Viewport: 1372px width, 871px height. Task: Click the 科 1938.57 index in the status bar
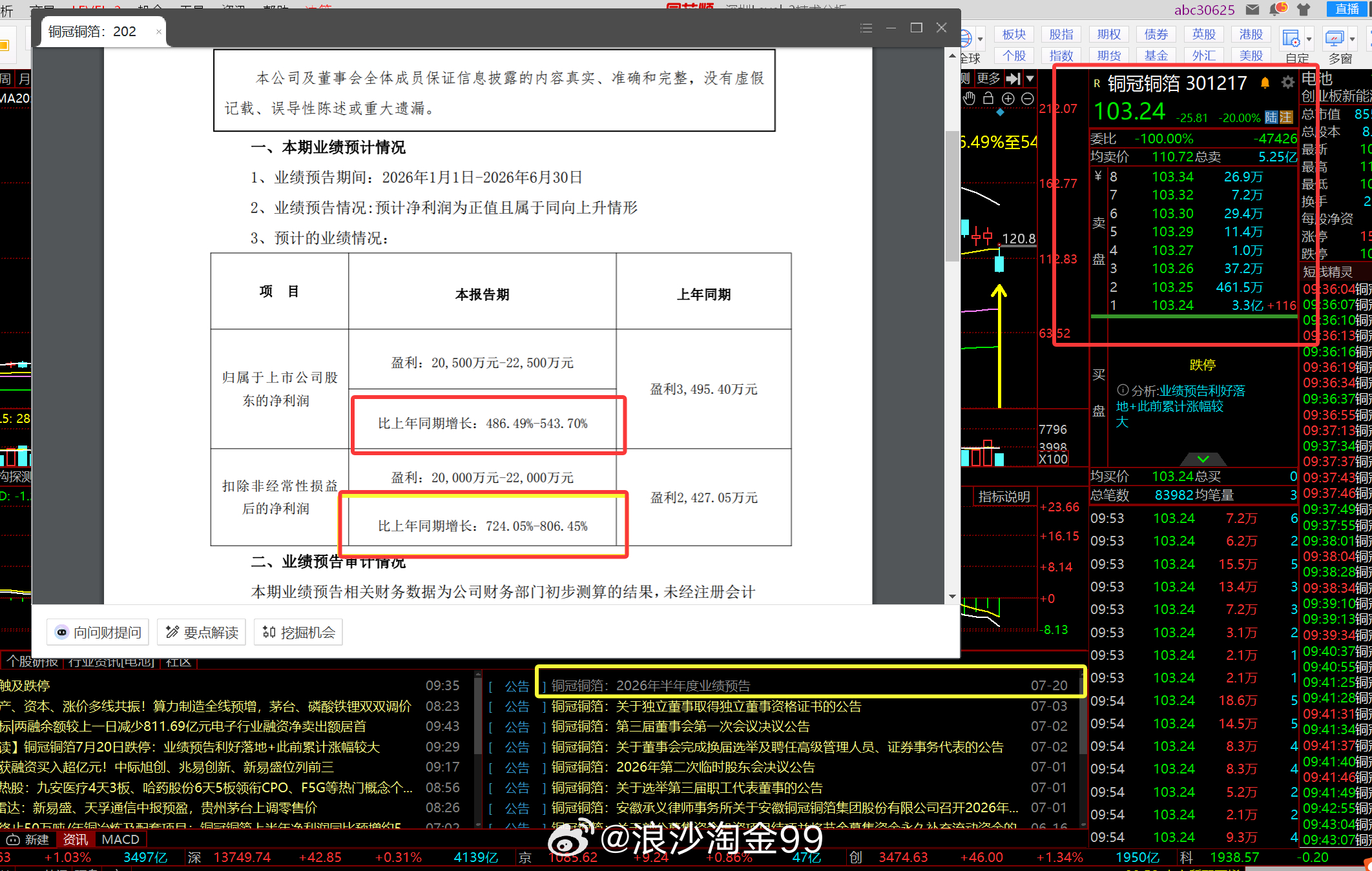click(x=1220, y=857)
